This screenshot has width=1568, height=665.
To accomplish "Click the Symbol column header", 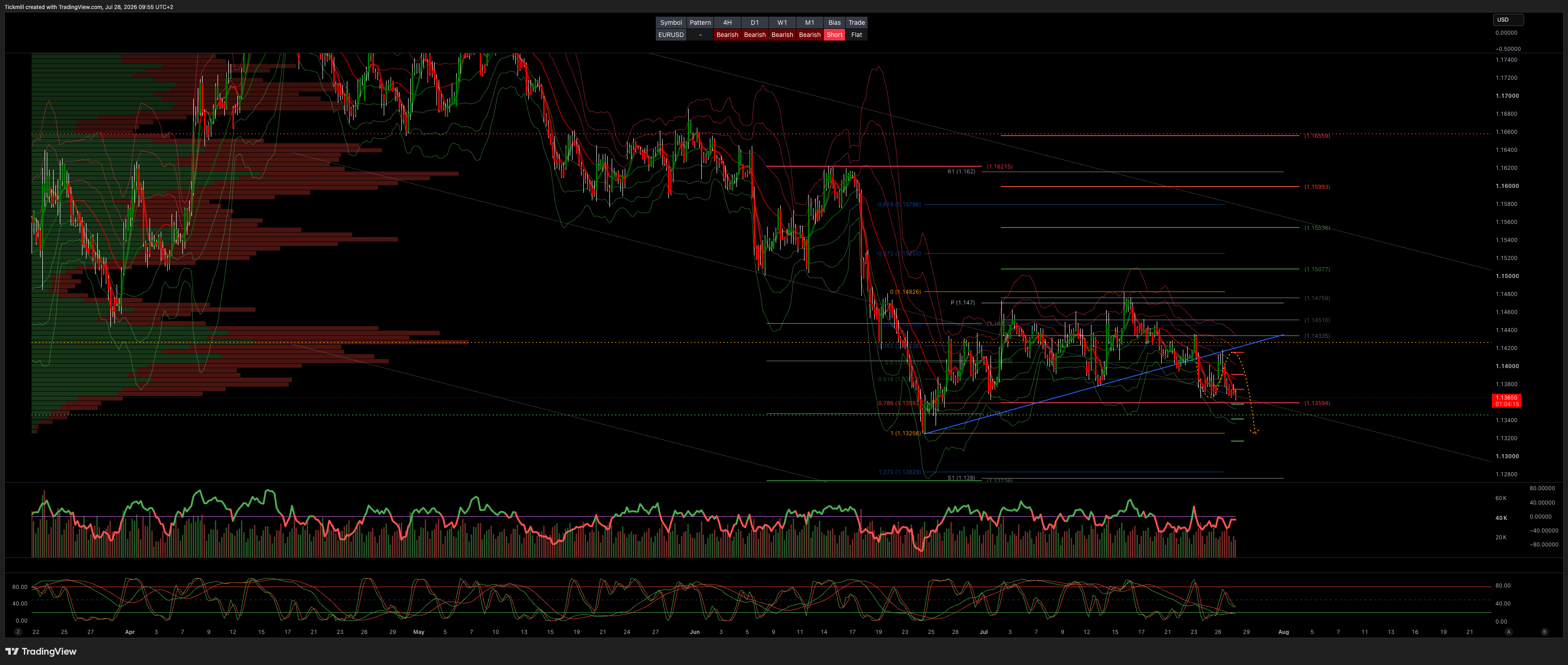I will click(671, 23).
